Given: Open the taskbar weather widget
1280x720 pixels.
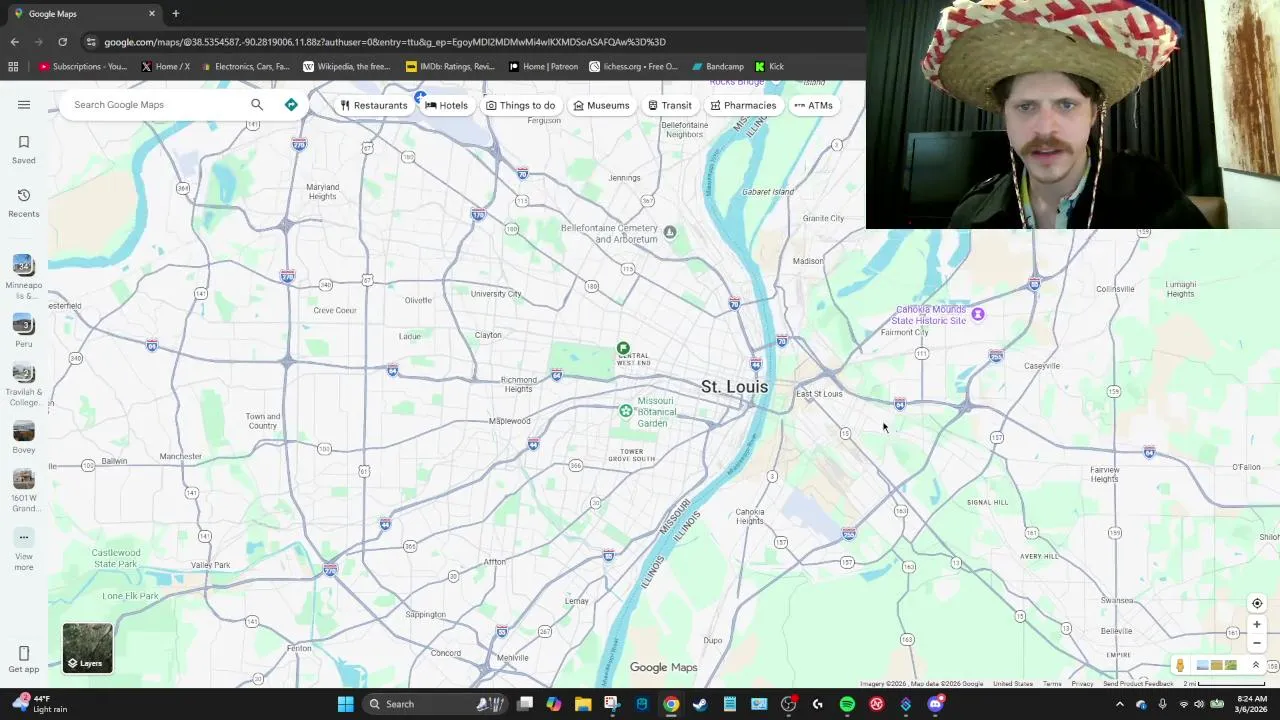Looking at the screenshot, I should (x=40, y=704).
